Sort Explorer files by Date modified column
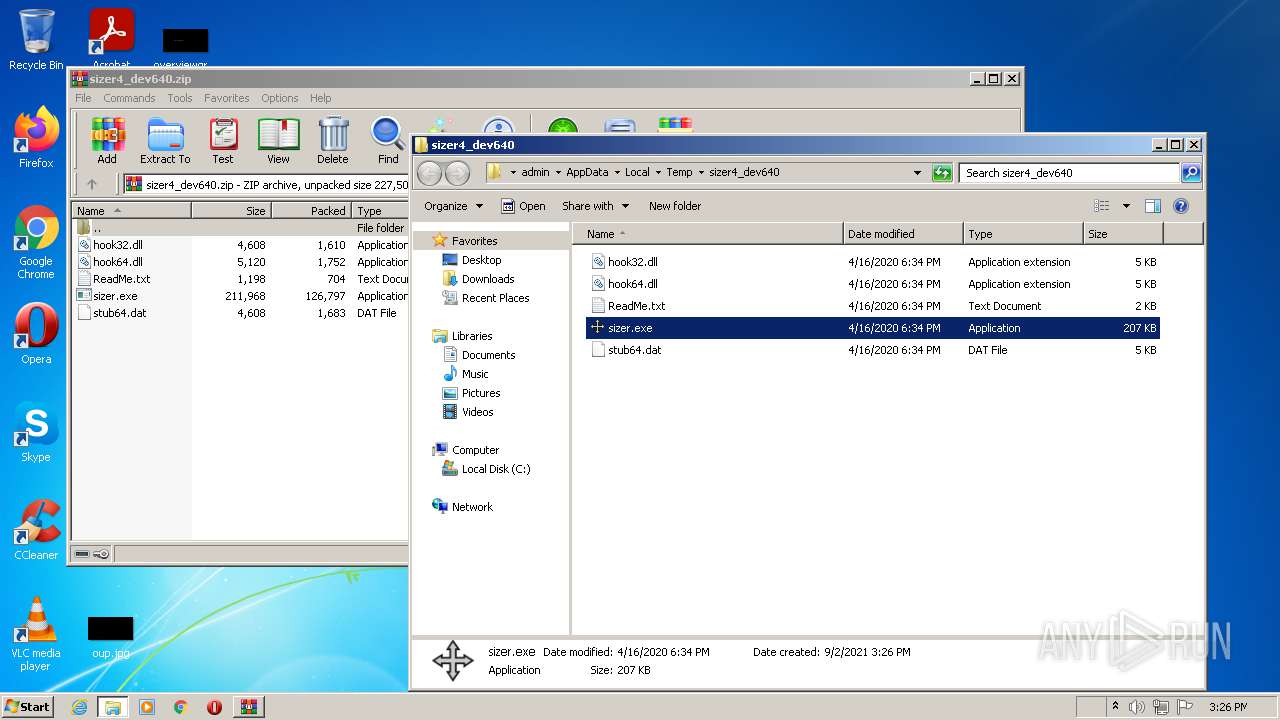Screen dimensions: 1280x720 pyautogui.click(x=904, y=234)
